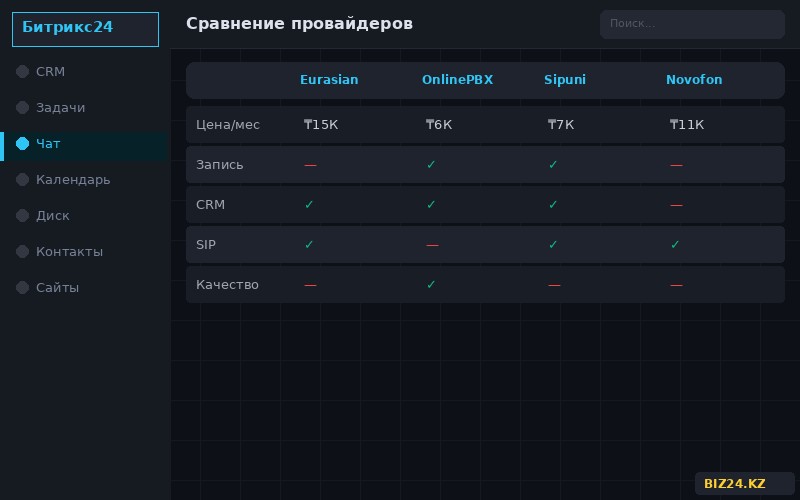
Task: Click Eurasian's checkmark in the CRM row
Action: (x=309, y=205)
